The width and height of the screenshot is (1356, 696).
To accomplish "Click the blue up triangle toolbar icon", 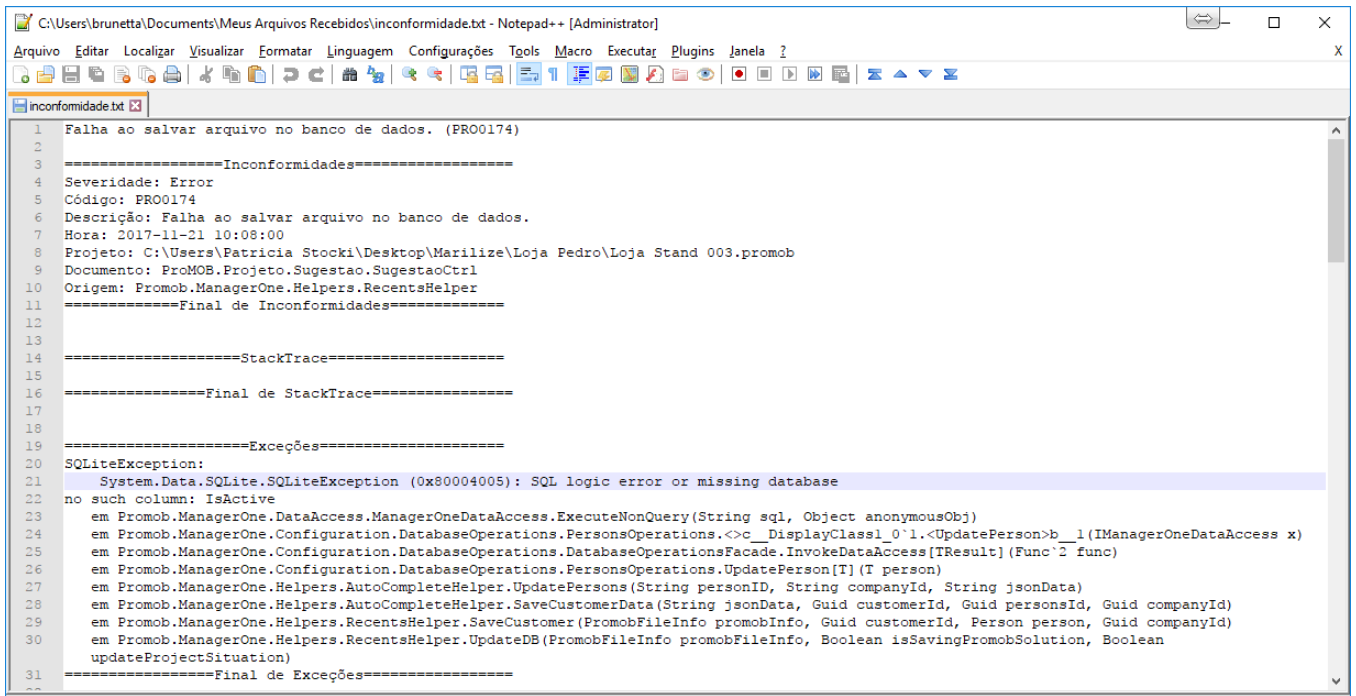I will coord(900,74).
